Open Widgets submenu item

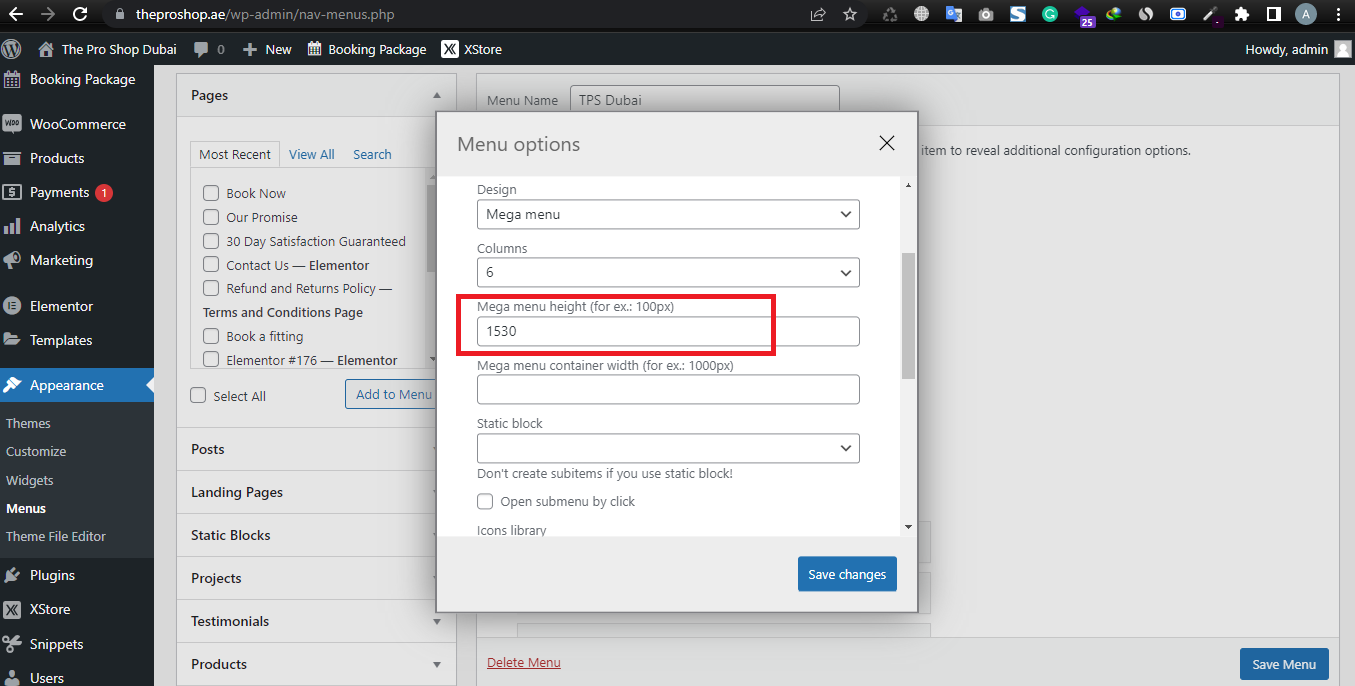30,480
